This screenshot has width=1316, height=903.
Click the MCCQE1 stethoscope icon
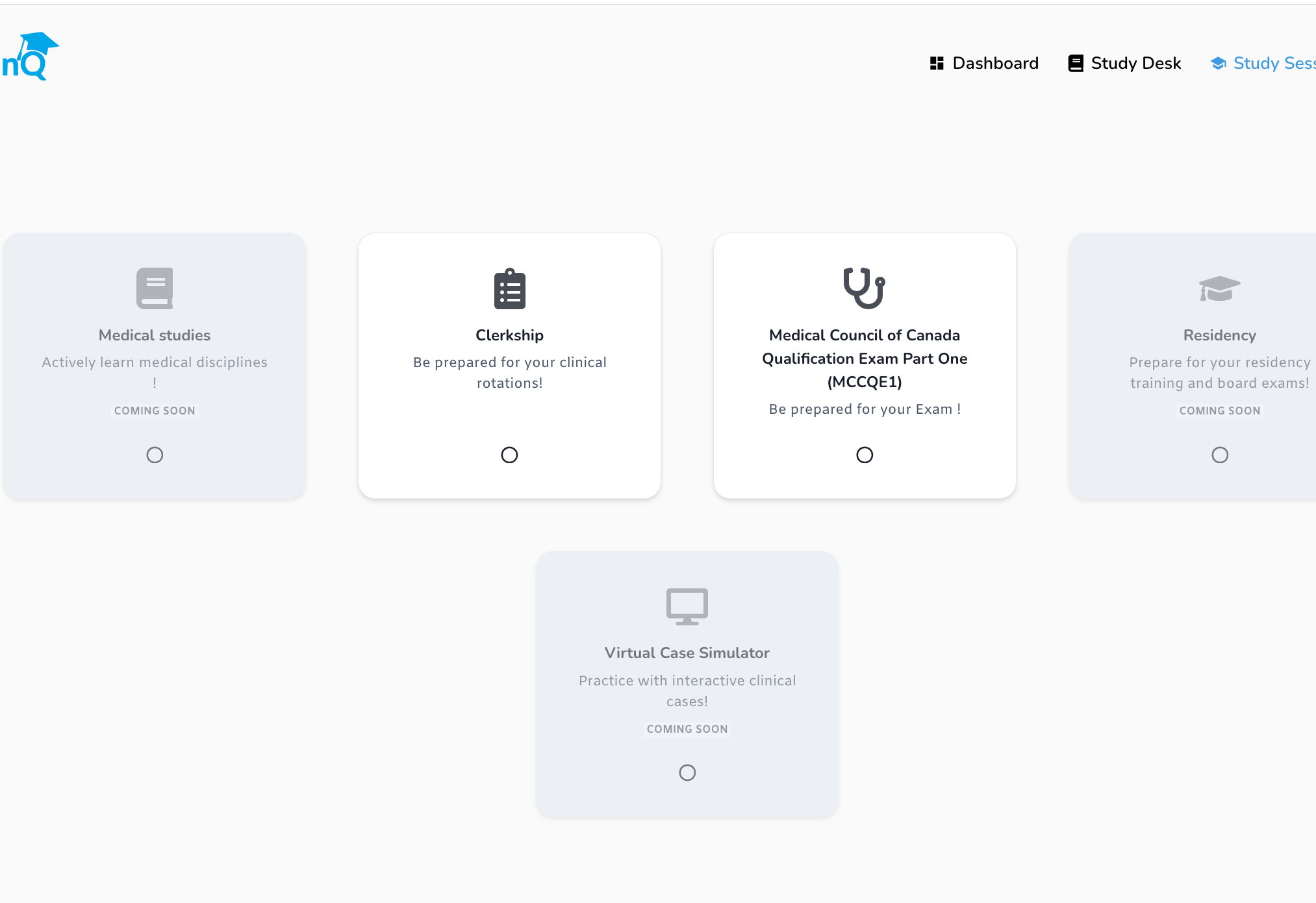[864, 288]
